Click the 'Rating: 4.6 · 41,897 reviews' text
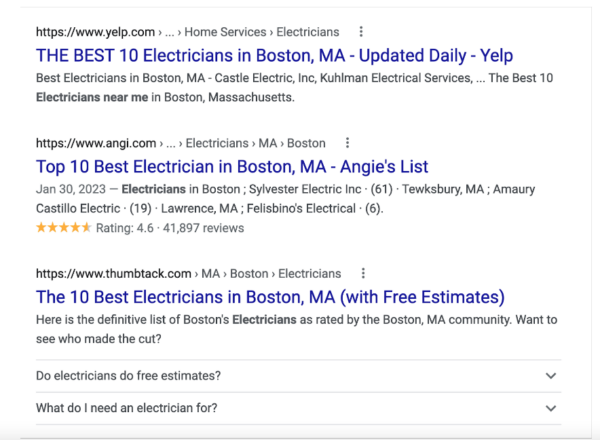The height and width of the screenshot is (440, 600). tap(170, 228)
